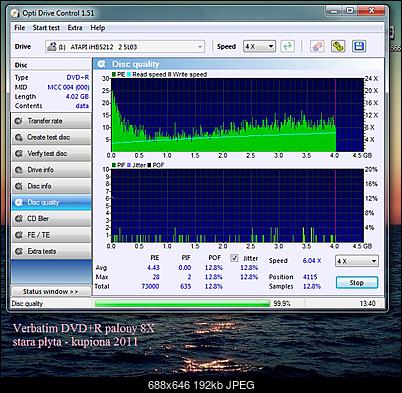This screenshot has height=393, width=402.
Task: Open CD Bler test
Action: 51,219
